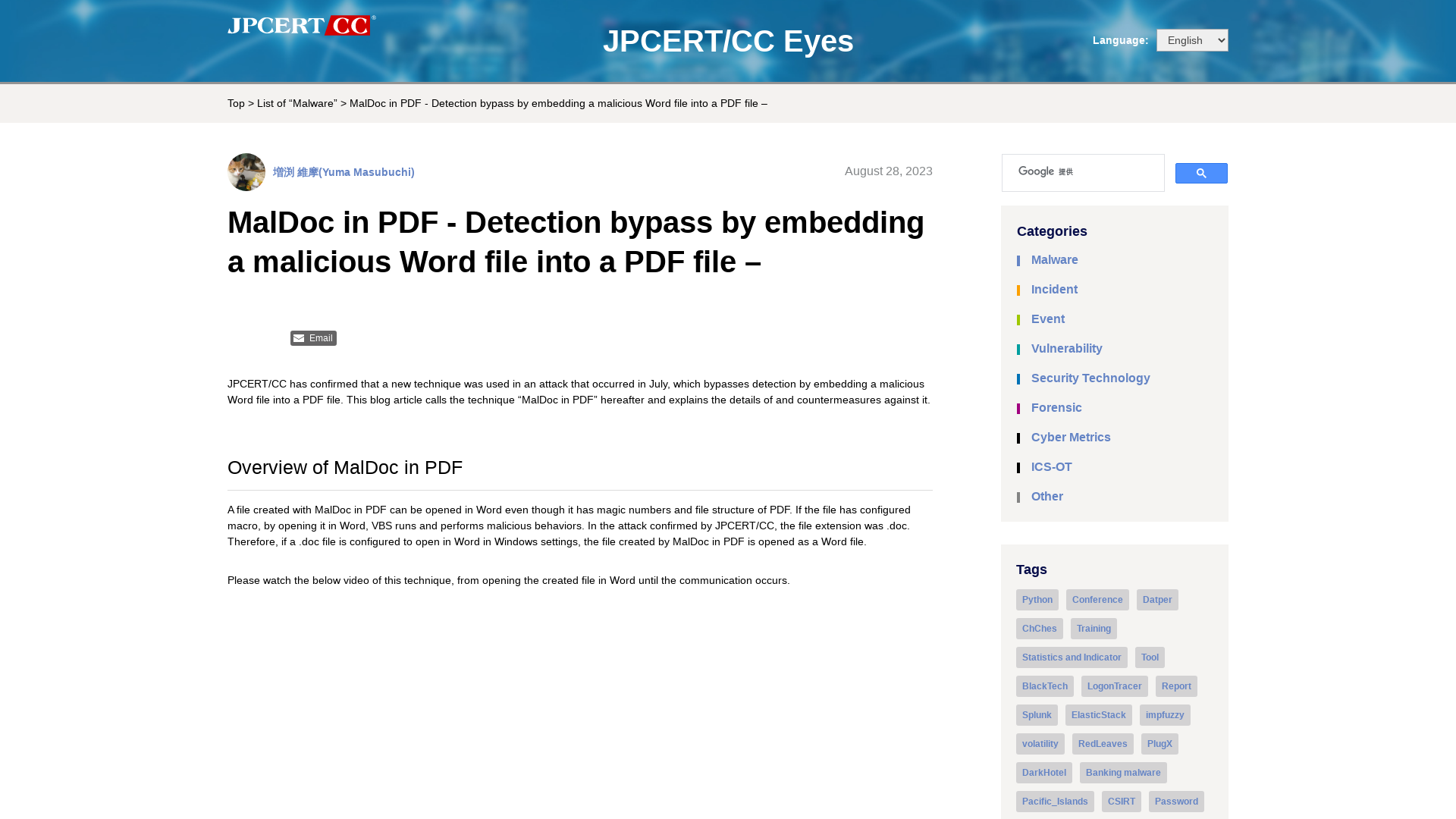
Task: Click the Vulnerability category icon
Action: [1019, 349]
